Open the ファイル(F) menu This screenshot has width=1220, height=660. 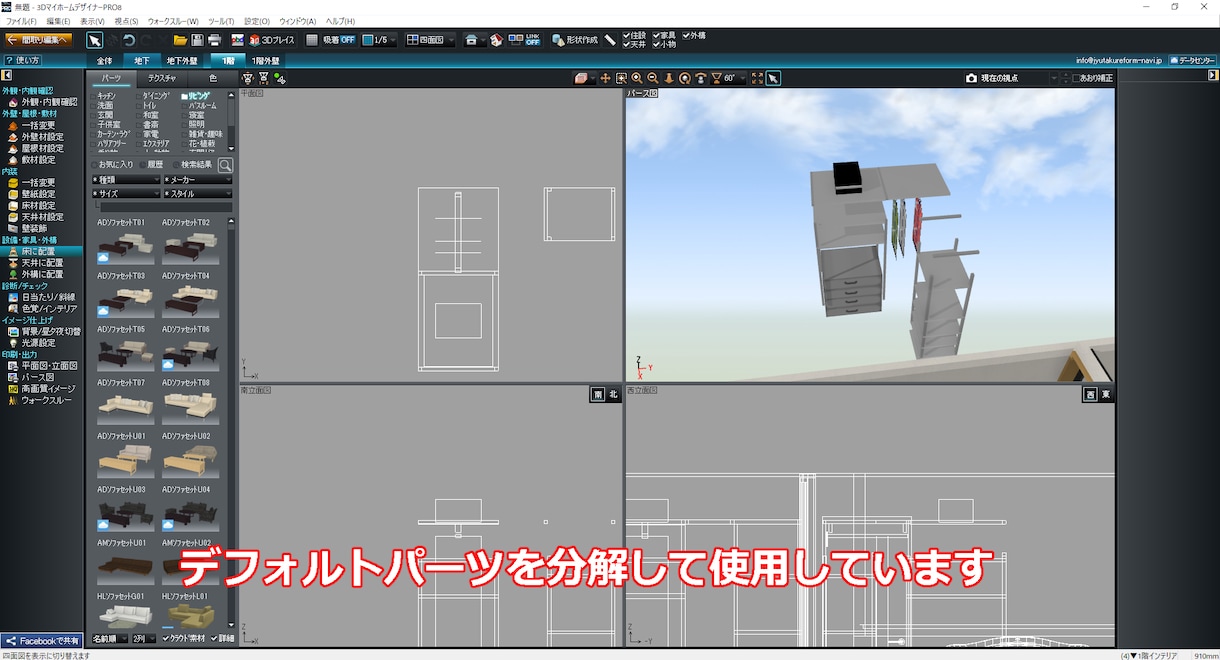21,21
